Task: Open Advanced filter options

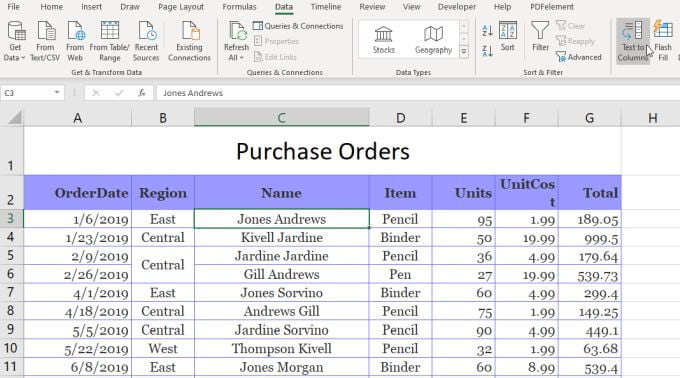Action: pos(579,57)
